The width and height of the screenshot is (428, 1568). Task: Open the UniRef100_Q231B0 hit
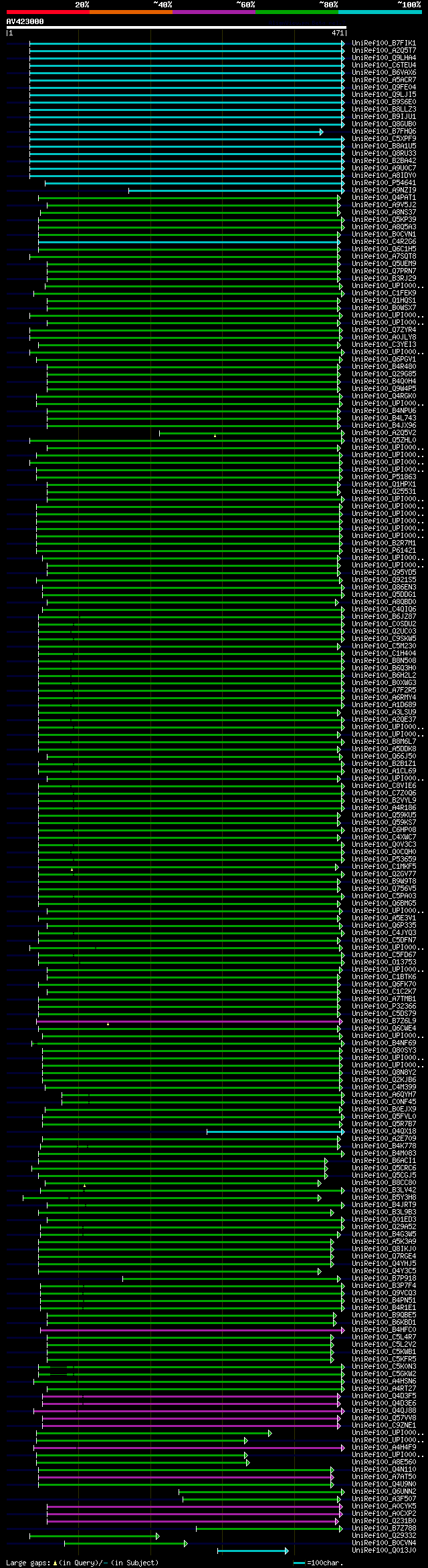(x=384, y=1521)
